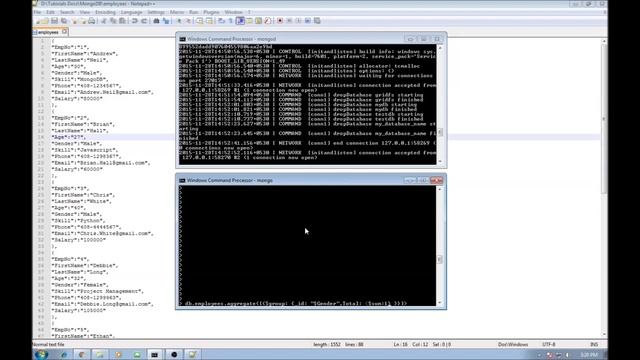Click the Close file toolbar icon
Viewport: 640px width, 360px height.
[x=74, y=21]
